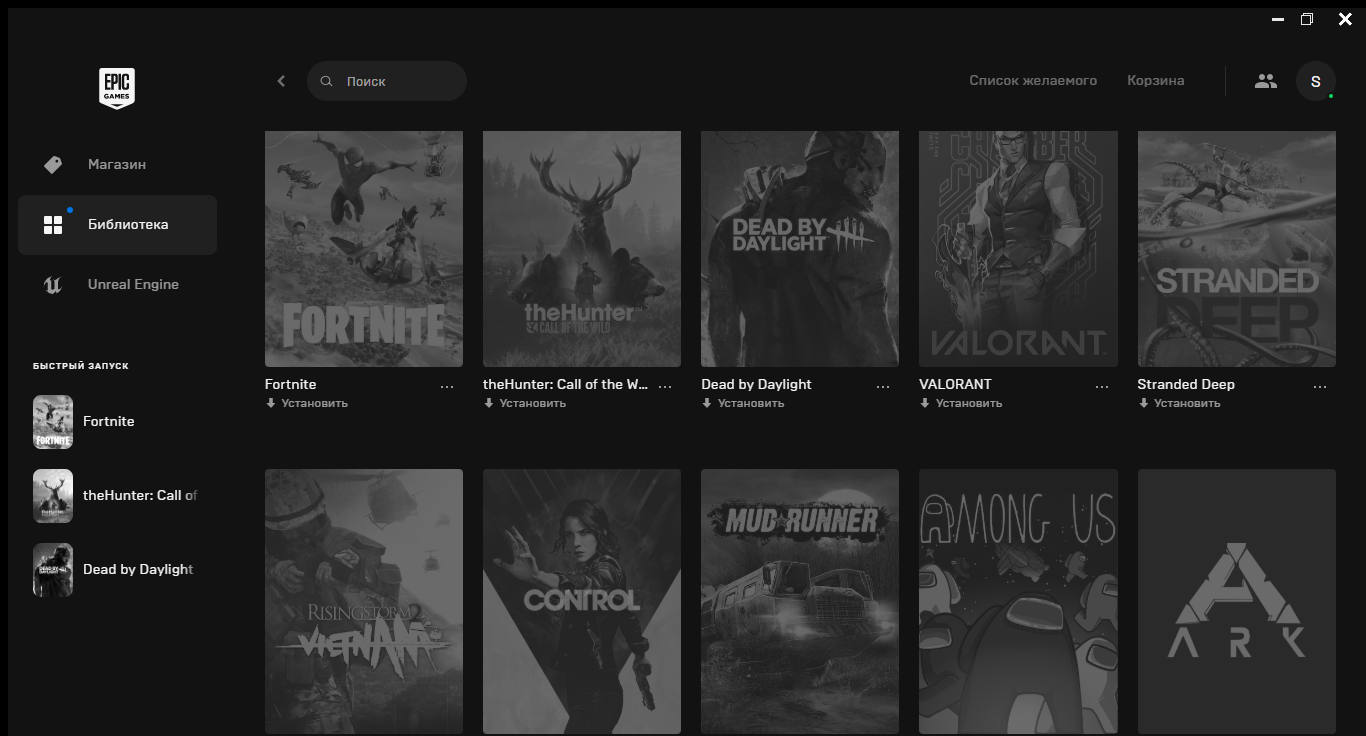The image size is (1366, 736).
Task: Click the search magnifier icon
Action: [326, 81]
